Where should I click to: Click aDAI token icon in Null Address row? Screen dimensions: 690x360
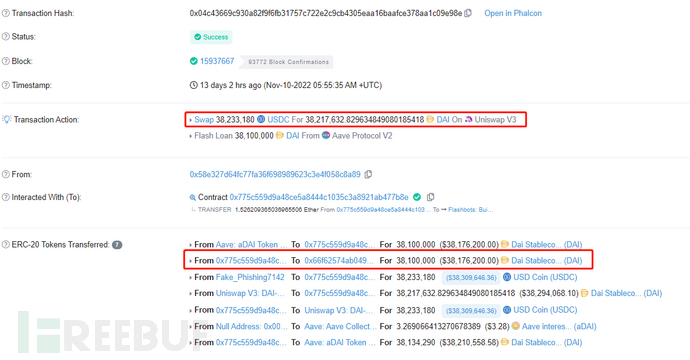(x=515, y=326)
